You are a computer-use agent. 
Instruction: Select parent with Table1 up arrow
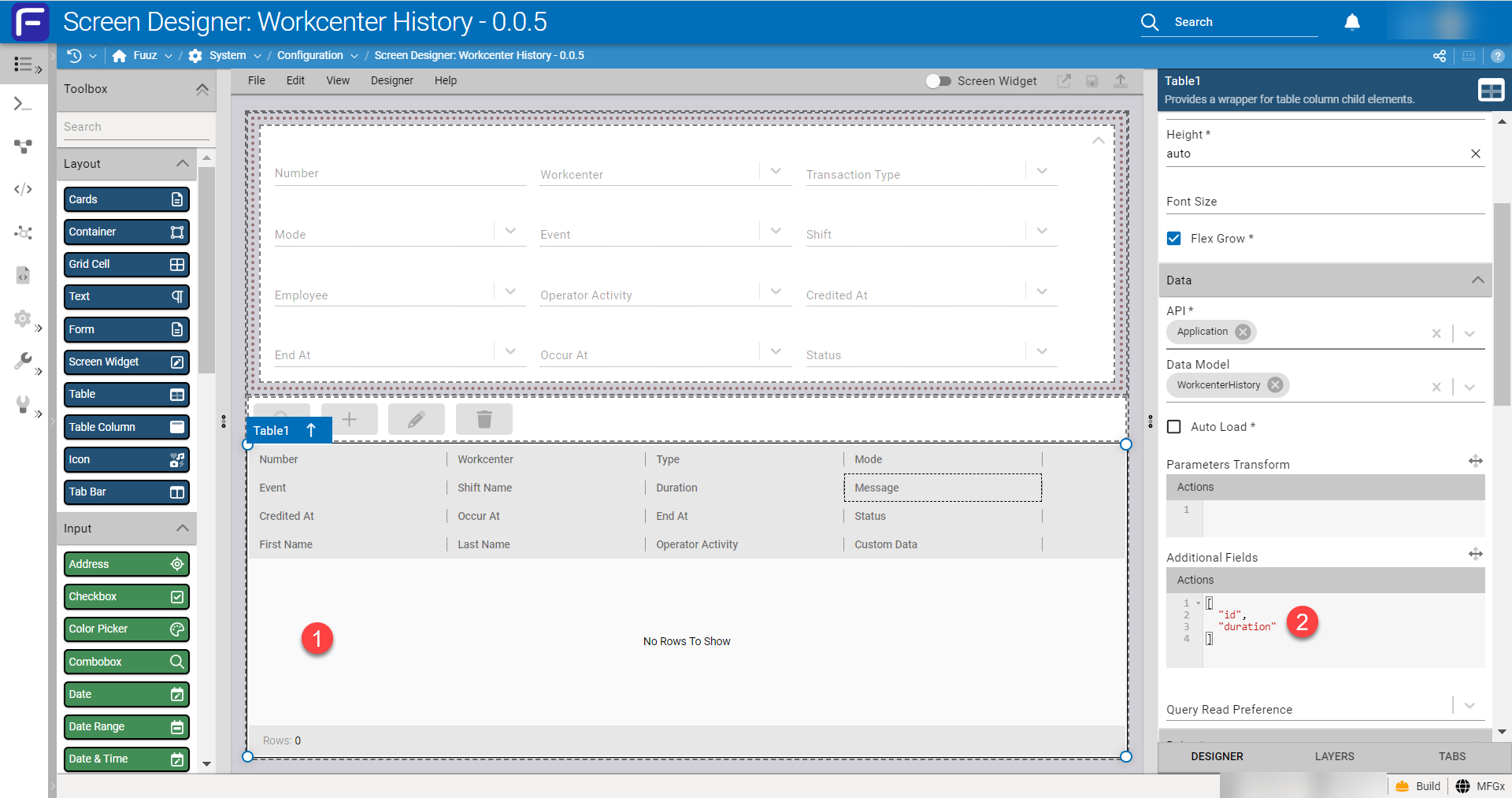pyautogui.click(x=311, y=430)
